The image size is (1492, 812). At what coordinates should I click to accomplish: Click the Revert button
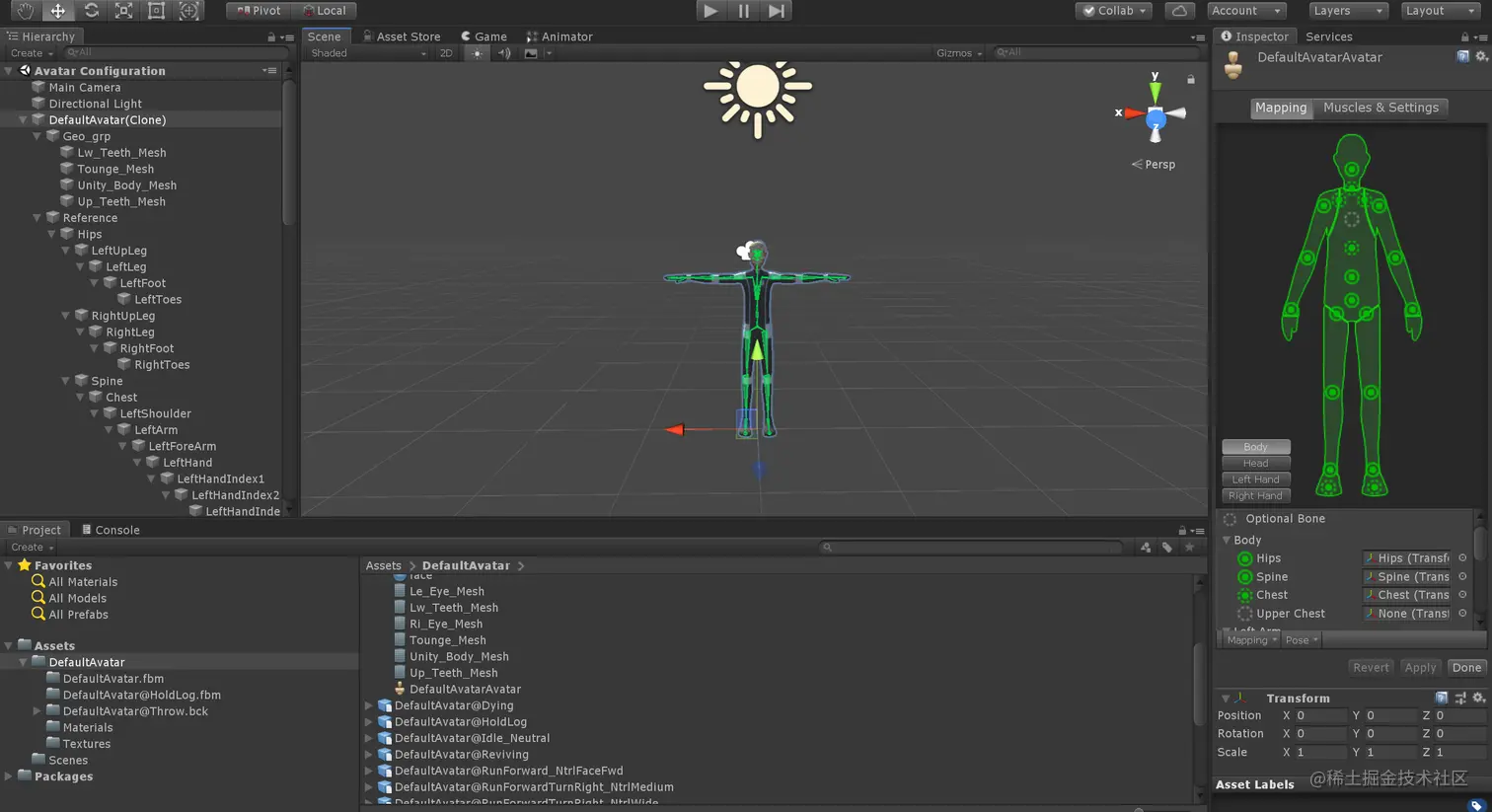(x=1371, y=668)
